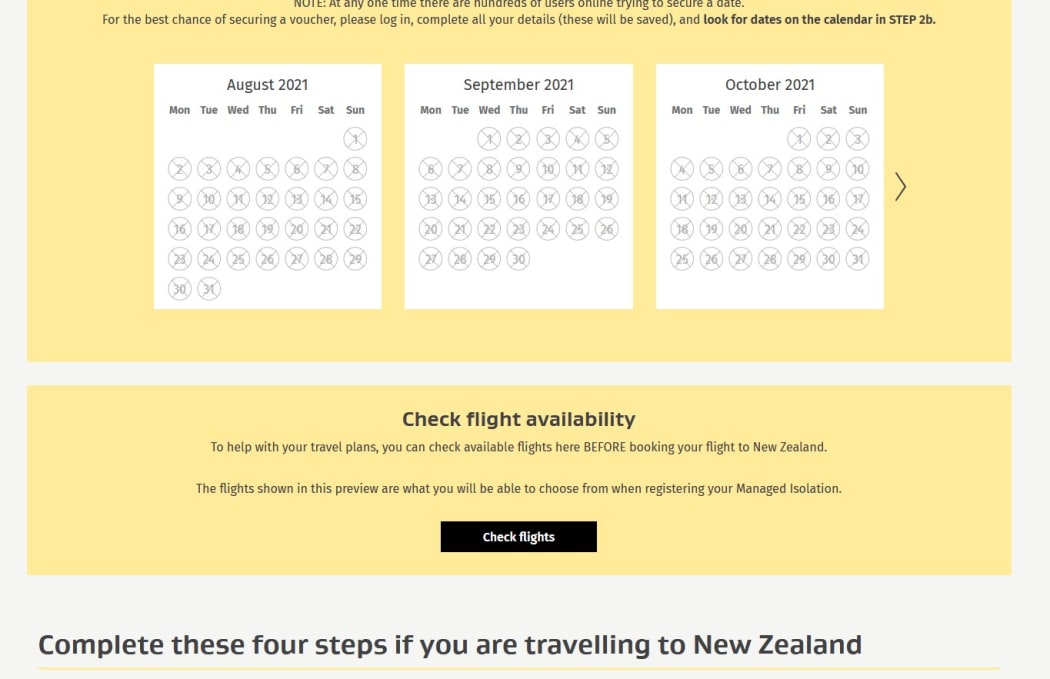Select the August 2021 month header
Image resolution: width=1050 pixels, height=679 pixels.
click(x=267, y=84)
